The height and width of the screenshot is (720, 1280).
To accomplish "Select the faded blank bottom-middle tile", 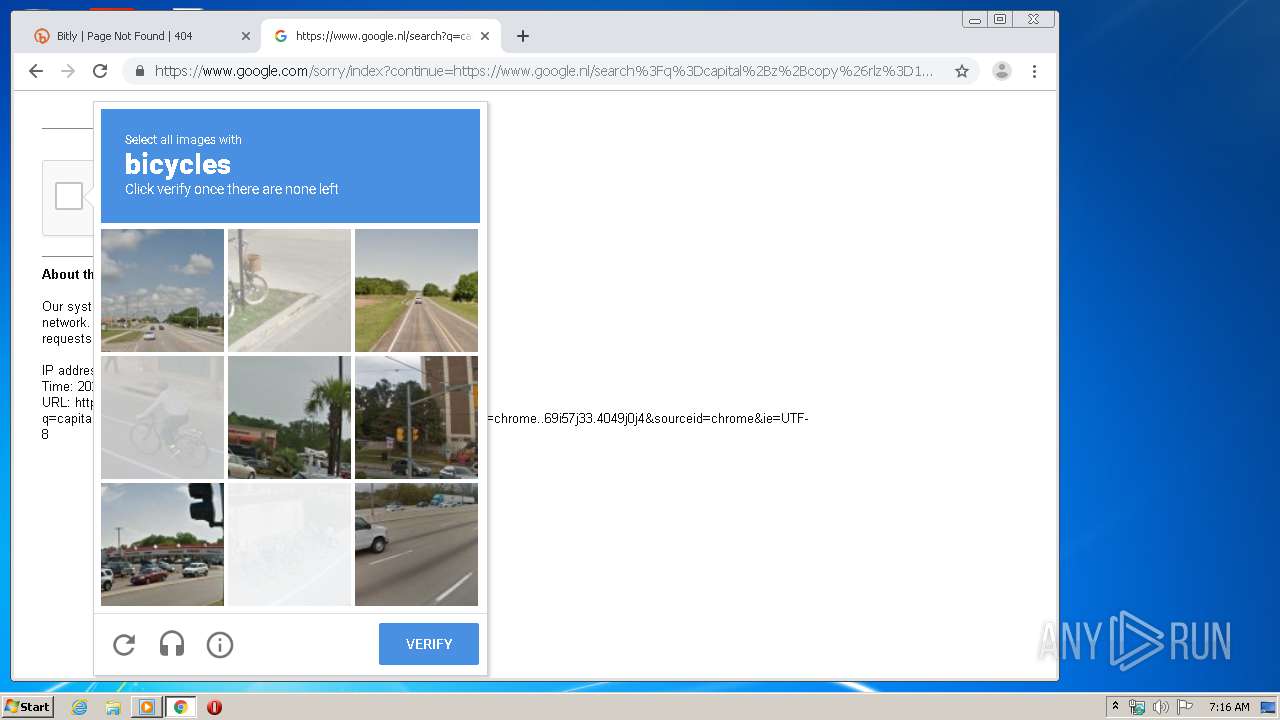I will (289, 544).
